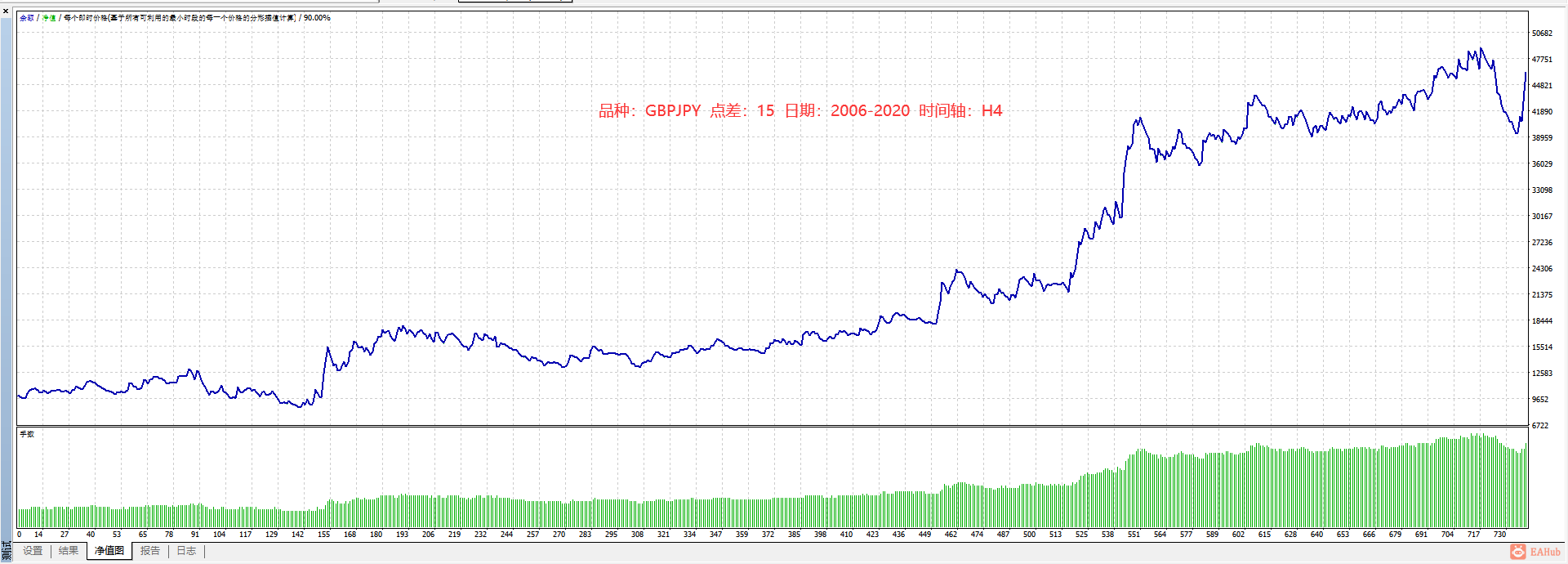1568x564 pixels.
Task: Click the 44821 value on the vertical axis
Action: (1542, 86)
